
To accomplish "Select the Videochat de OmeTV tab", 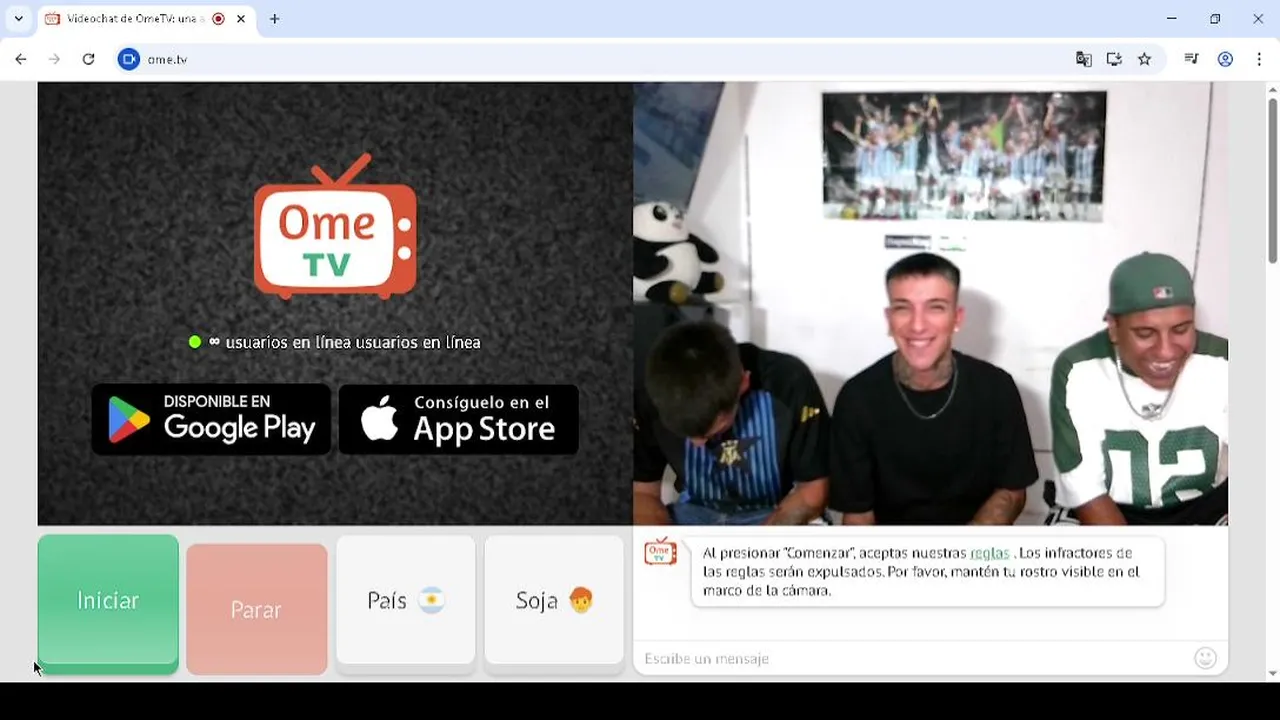I will tap(145, 19).
